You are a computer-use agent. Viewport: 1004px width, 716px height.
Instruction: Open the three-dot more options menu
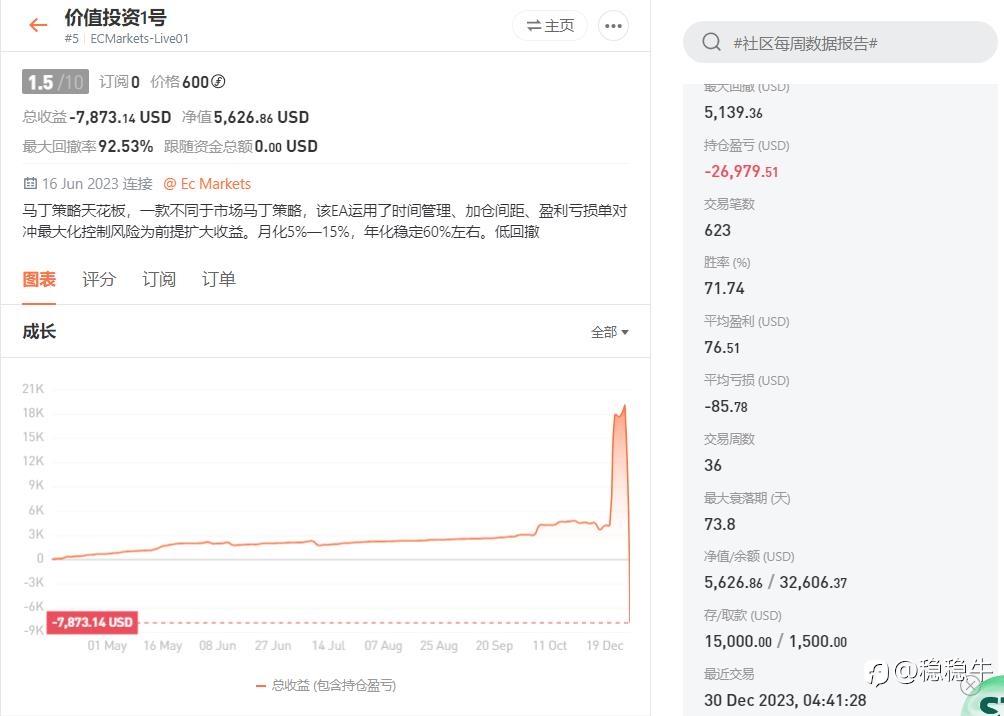coord(613,26)
